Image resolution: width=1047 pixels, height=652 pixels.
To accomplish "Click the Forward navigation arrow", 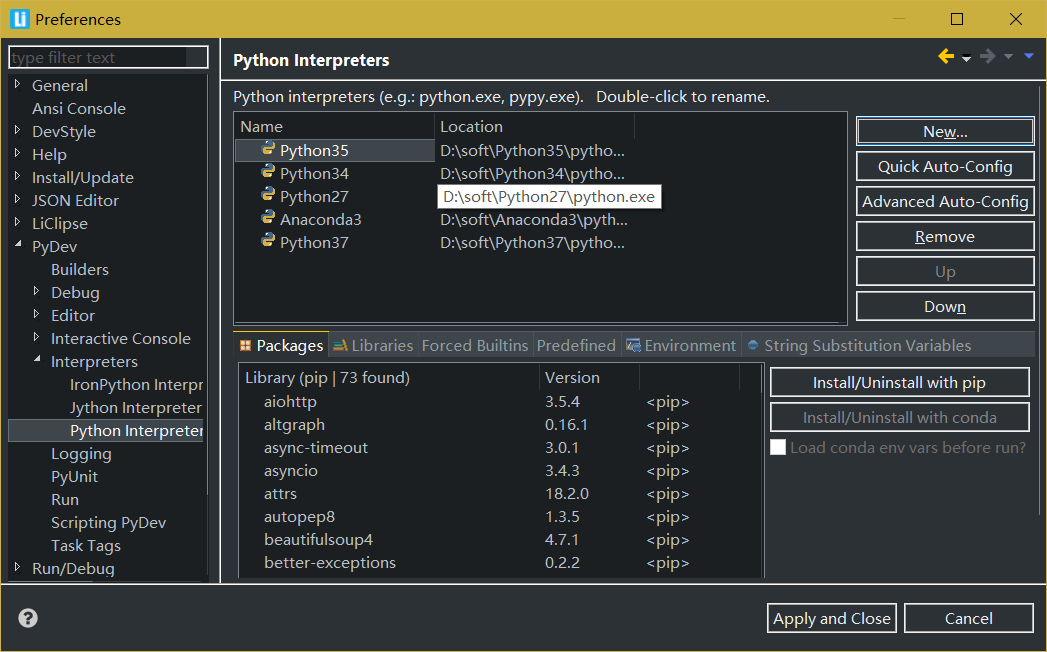I will 988,57.
